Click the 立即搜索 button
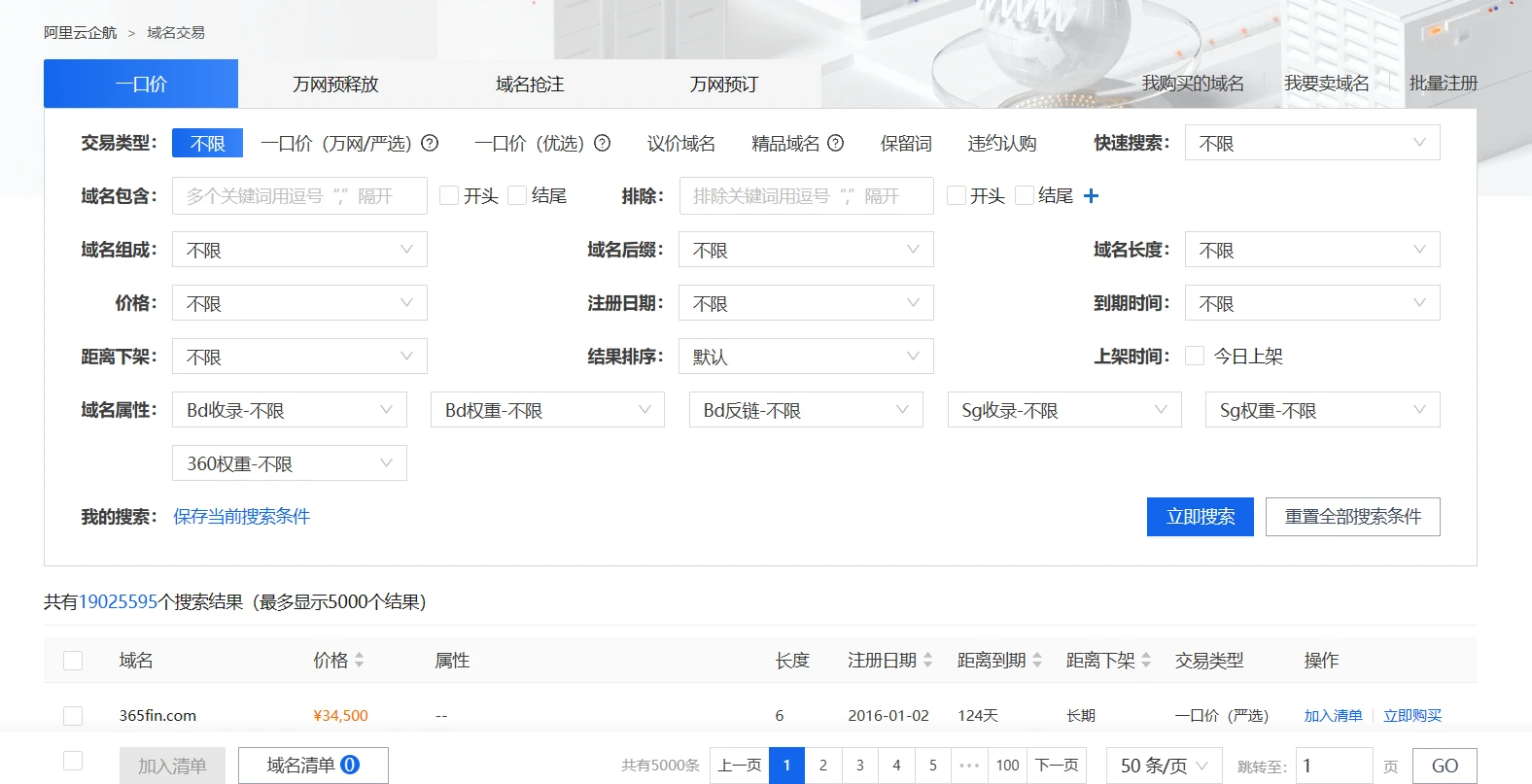This screenshot has width=1532, height=784. pos(1200,517)
